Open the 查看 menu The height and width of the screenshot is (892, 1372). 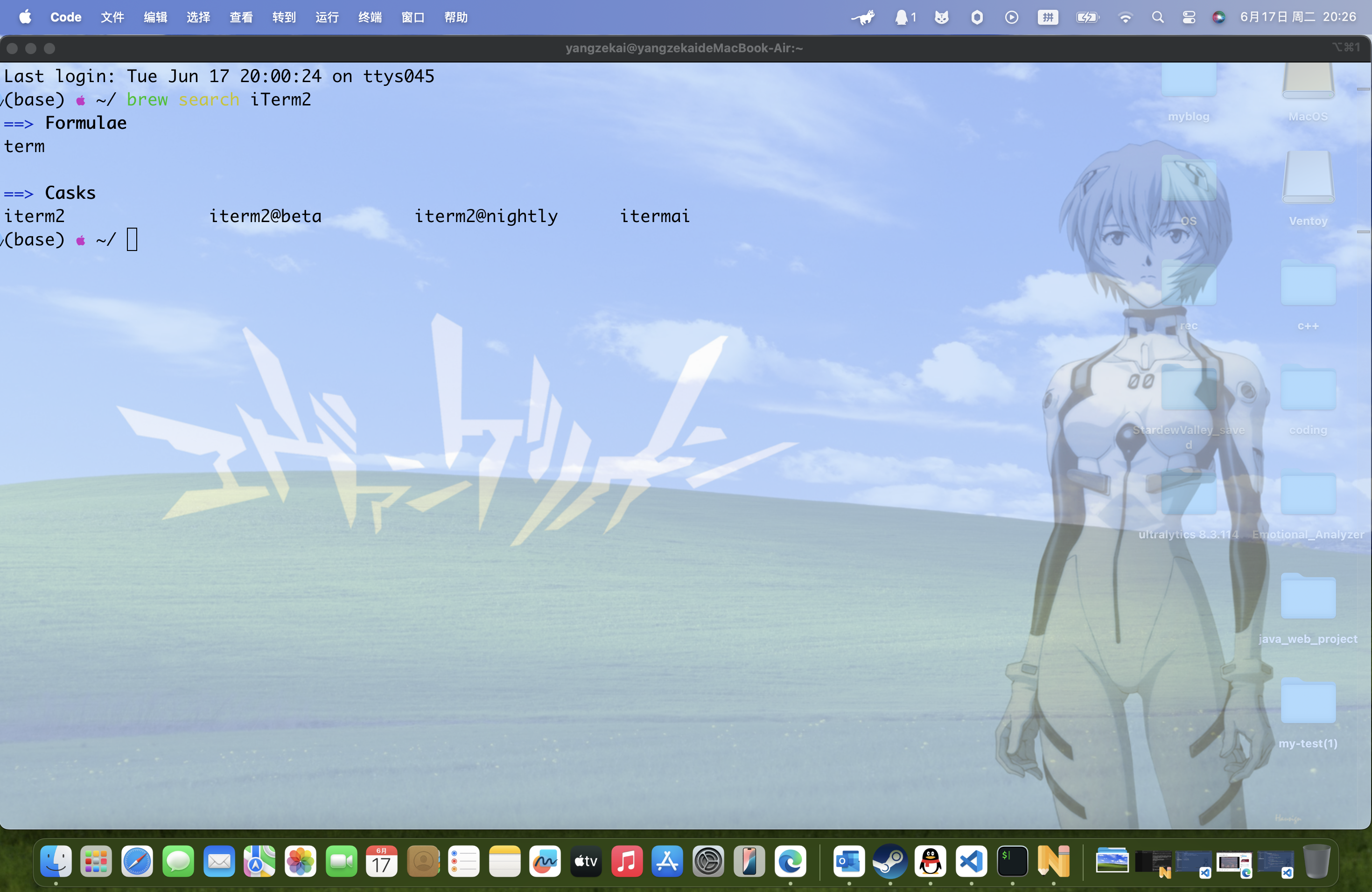[x=241, y=17]
